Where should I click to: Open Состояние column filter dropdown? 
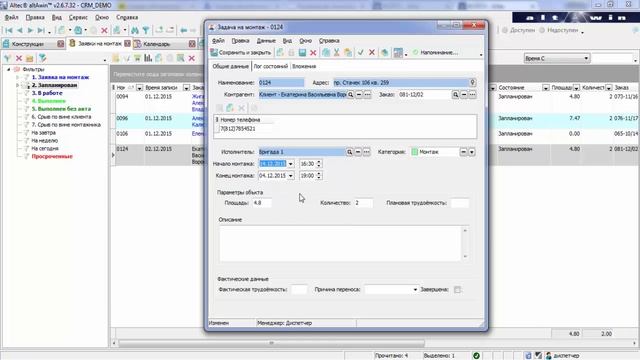pos(545,88)
